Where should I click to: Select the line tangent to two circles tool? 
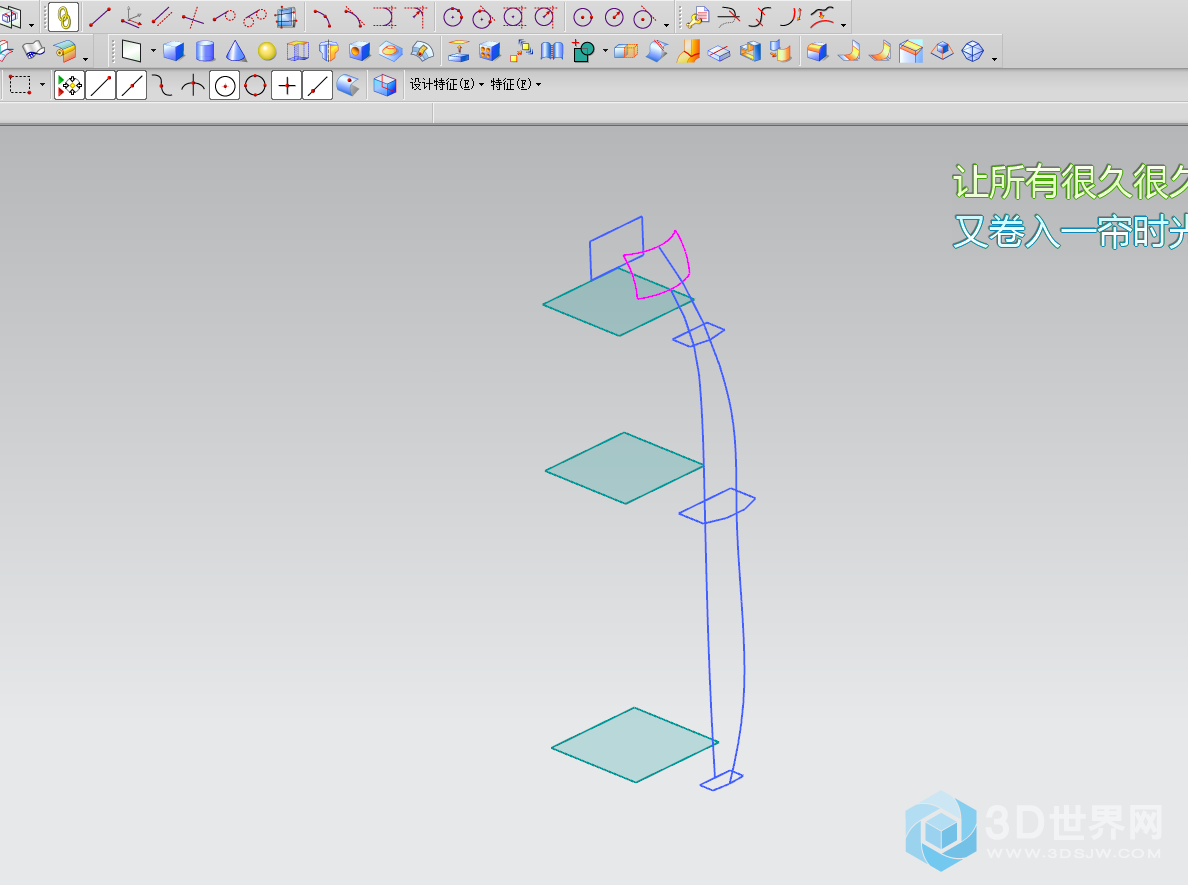pyautogui.click(x=255, y=17)
